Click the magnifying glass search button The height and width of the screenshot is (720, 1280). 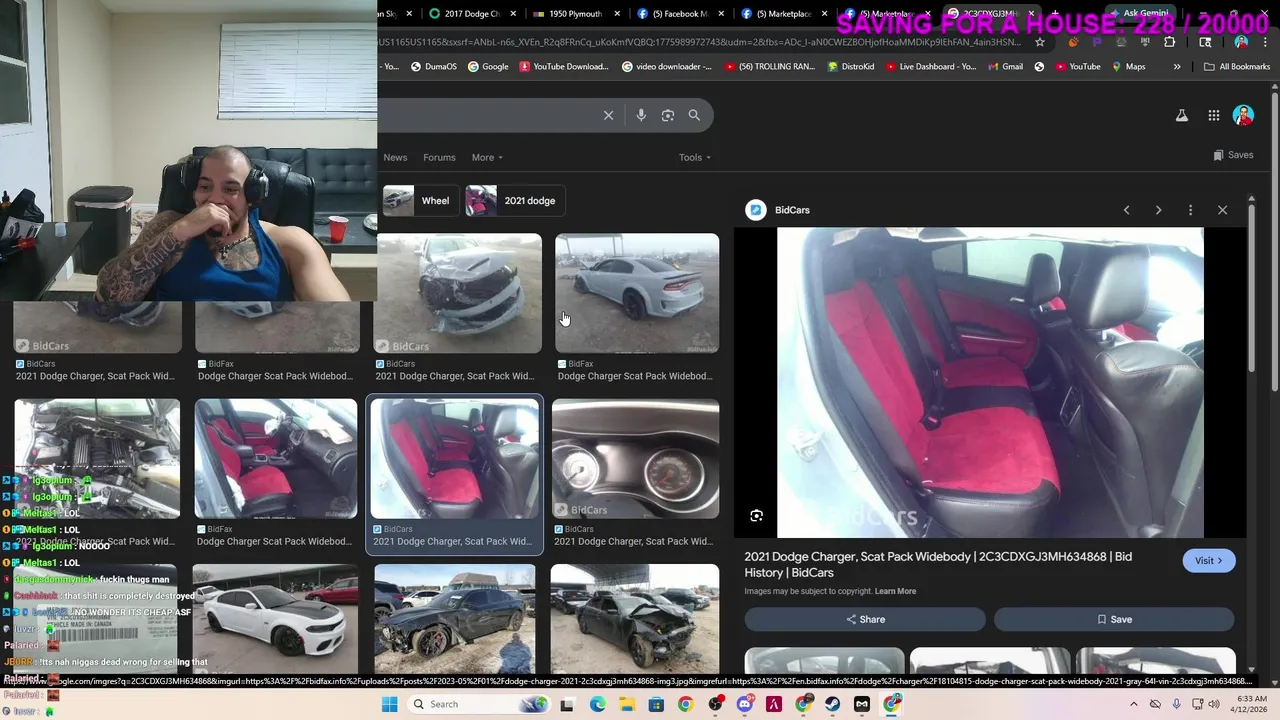[x=694, y=115]
